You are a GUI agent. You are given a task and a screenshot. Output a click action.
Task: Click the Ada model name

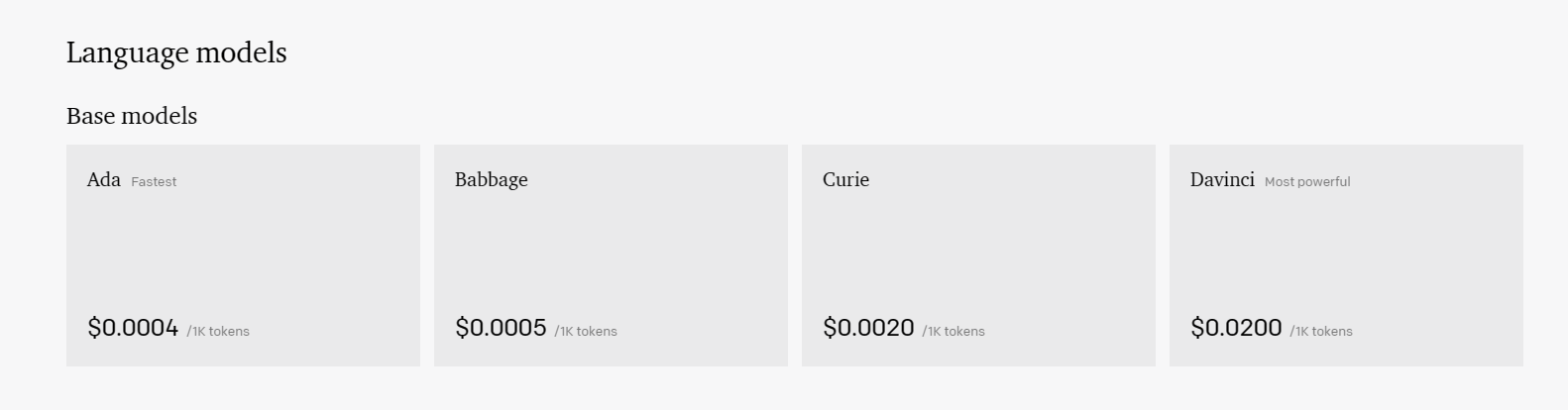[104, 179]
